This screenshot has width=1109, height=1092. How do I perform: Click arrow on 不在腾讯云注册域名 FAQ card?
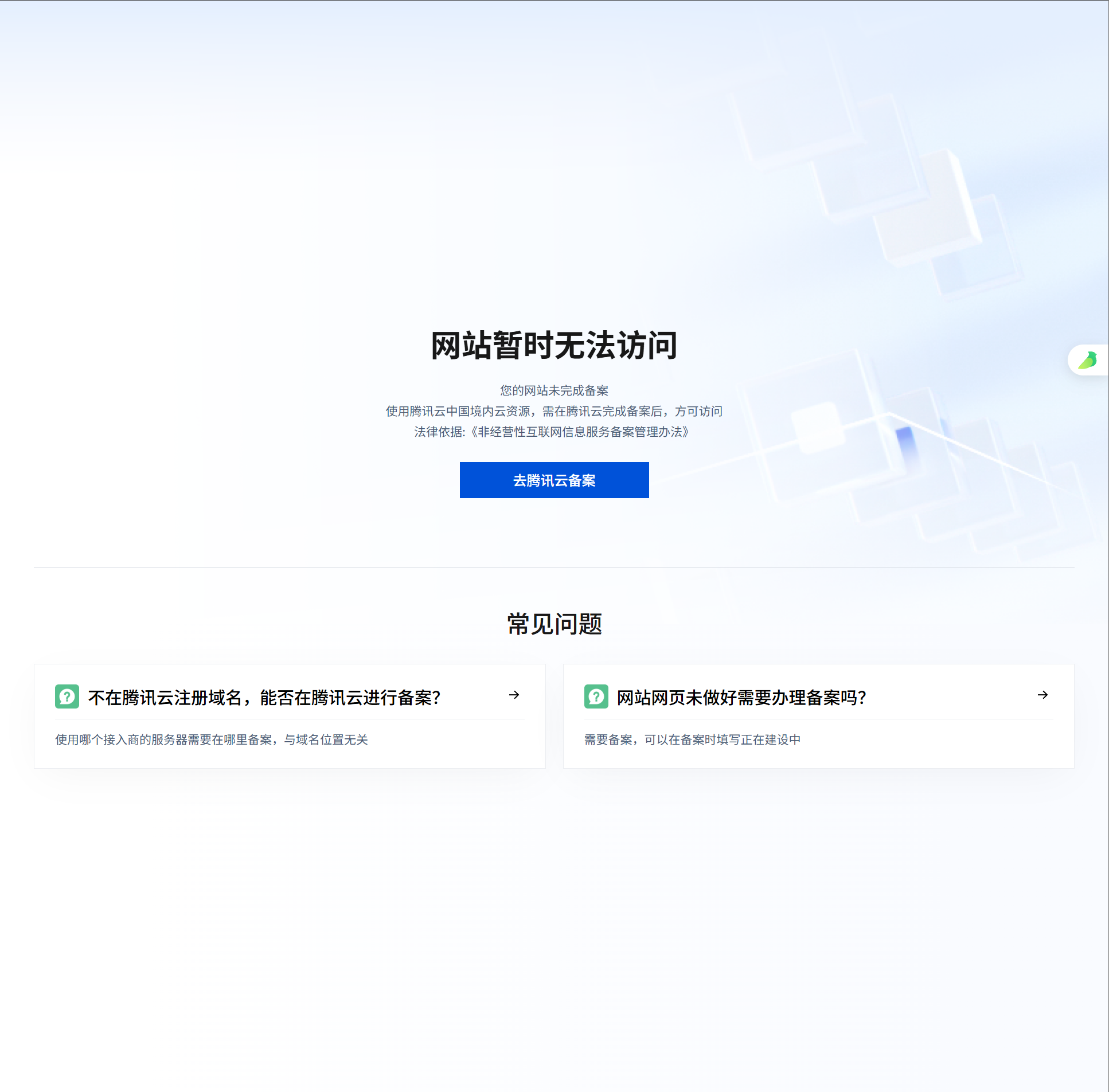click(514, 695)
